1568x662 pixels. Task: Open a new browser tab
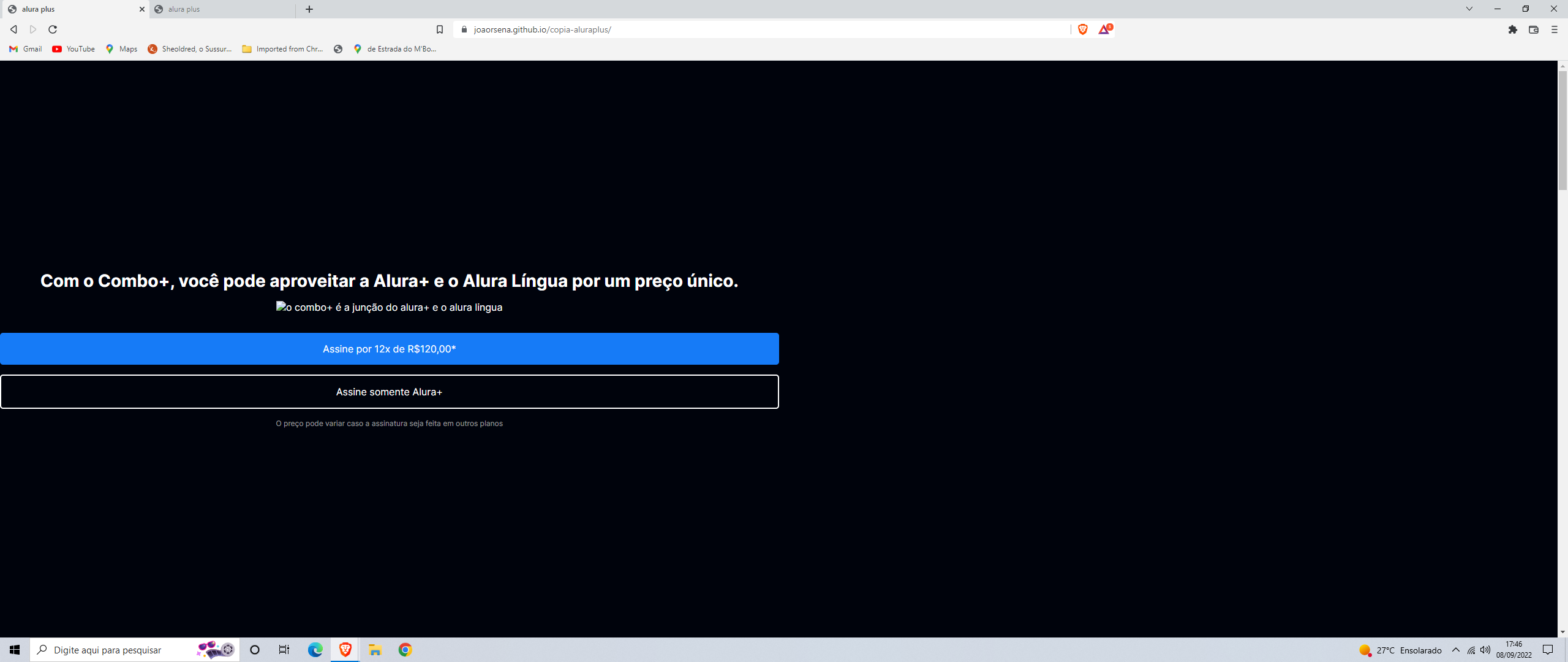309,9
